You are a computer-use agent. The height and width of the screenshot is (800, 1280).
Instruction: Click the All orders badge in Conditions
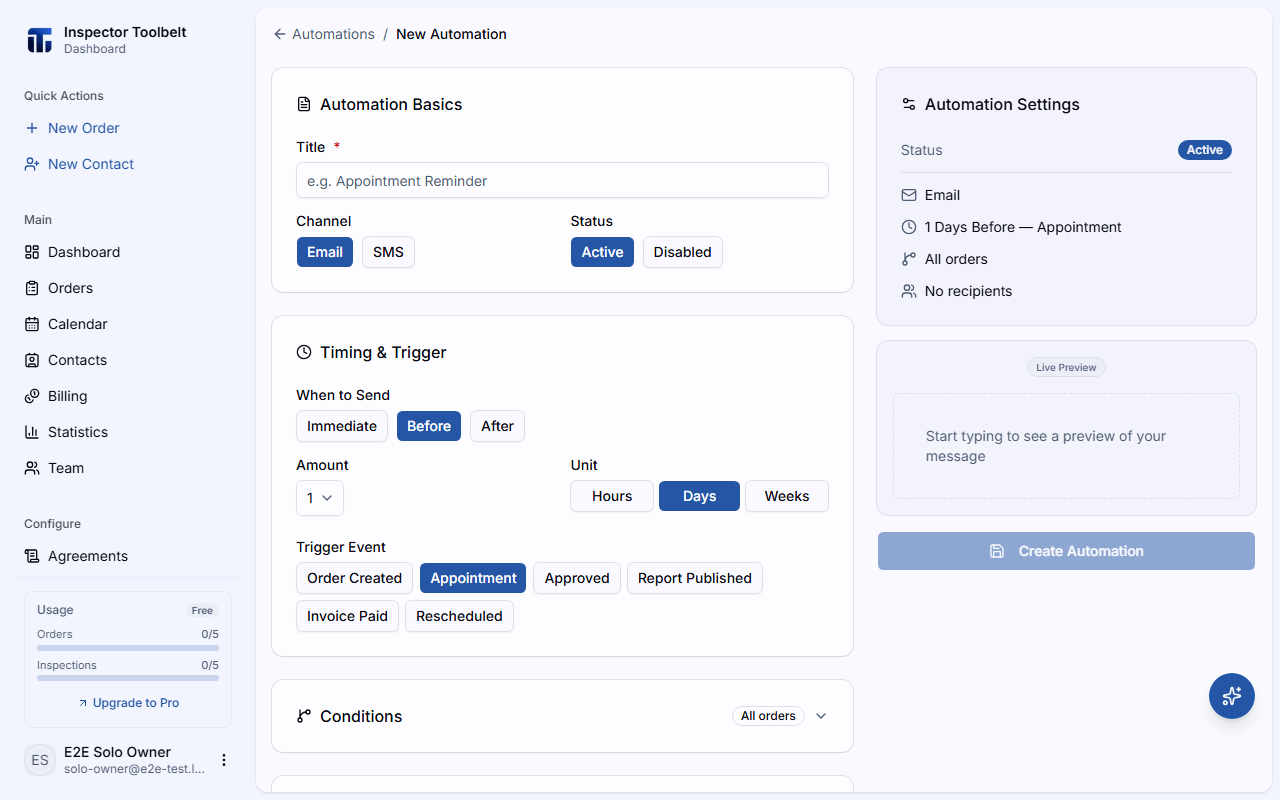[768, 716]
